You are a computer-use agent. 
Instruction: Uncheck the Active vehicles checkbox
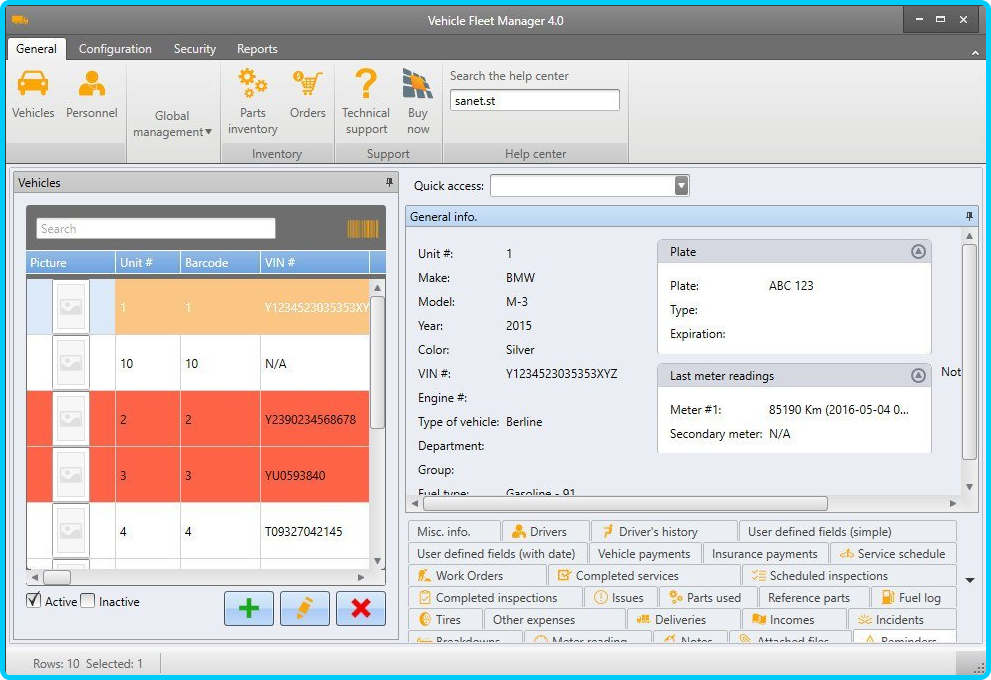[34, 601]
